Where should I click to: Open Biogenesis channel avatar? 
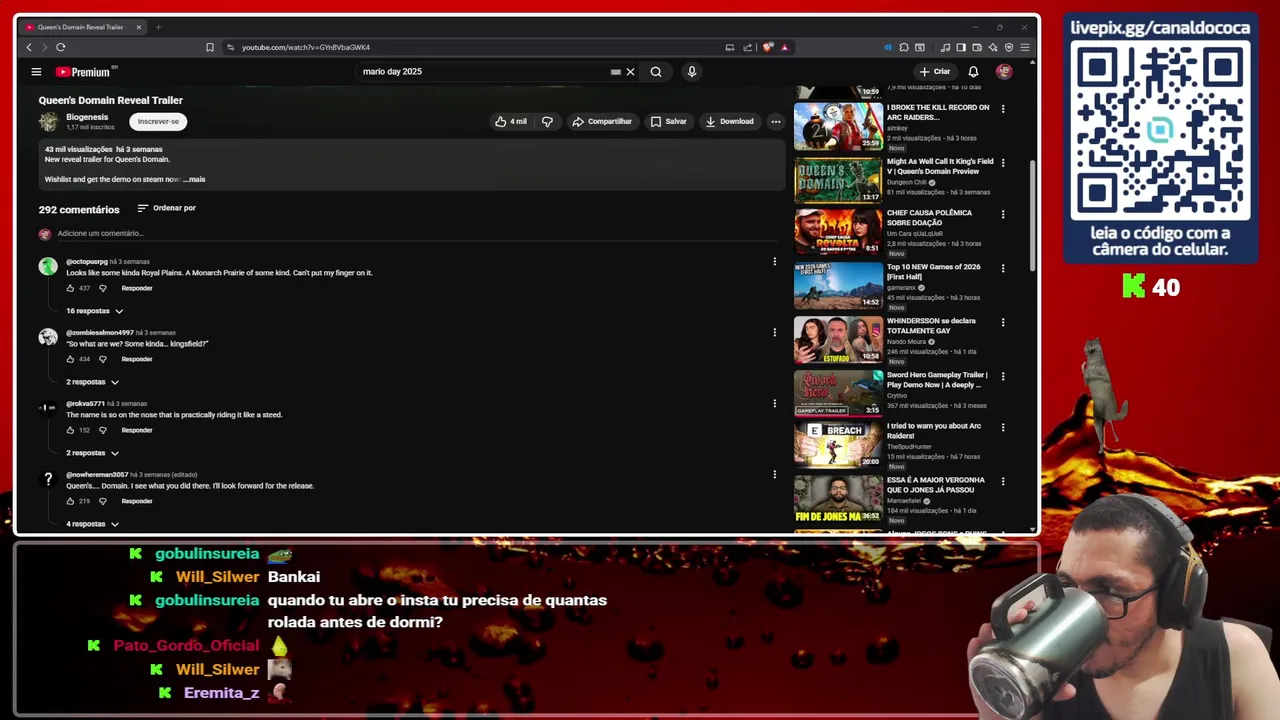48,122
